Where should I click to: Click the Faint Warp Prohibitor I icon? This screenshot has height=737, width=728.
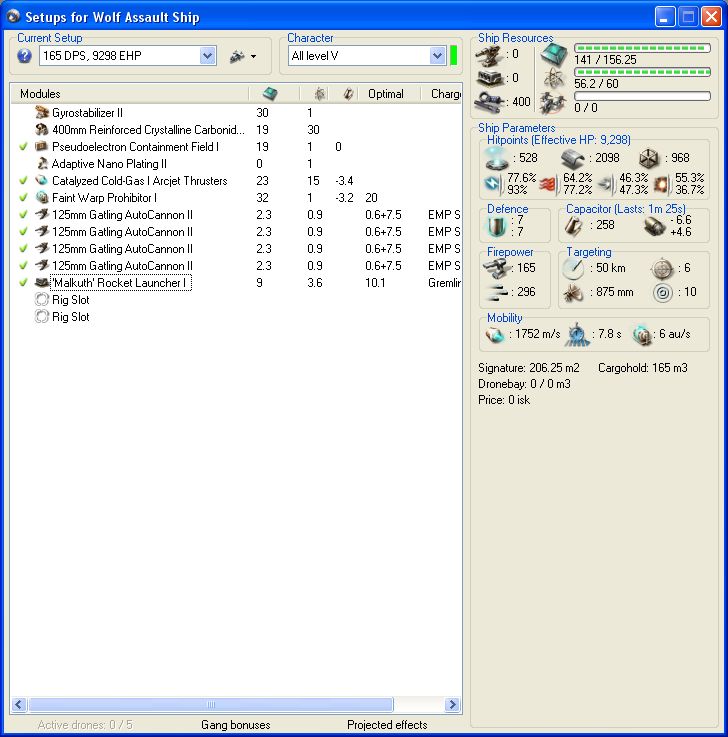click(42, 197)
